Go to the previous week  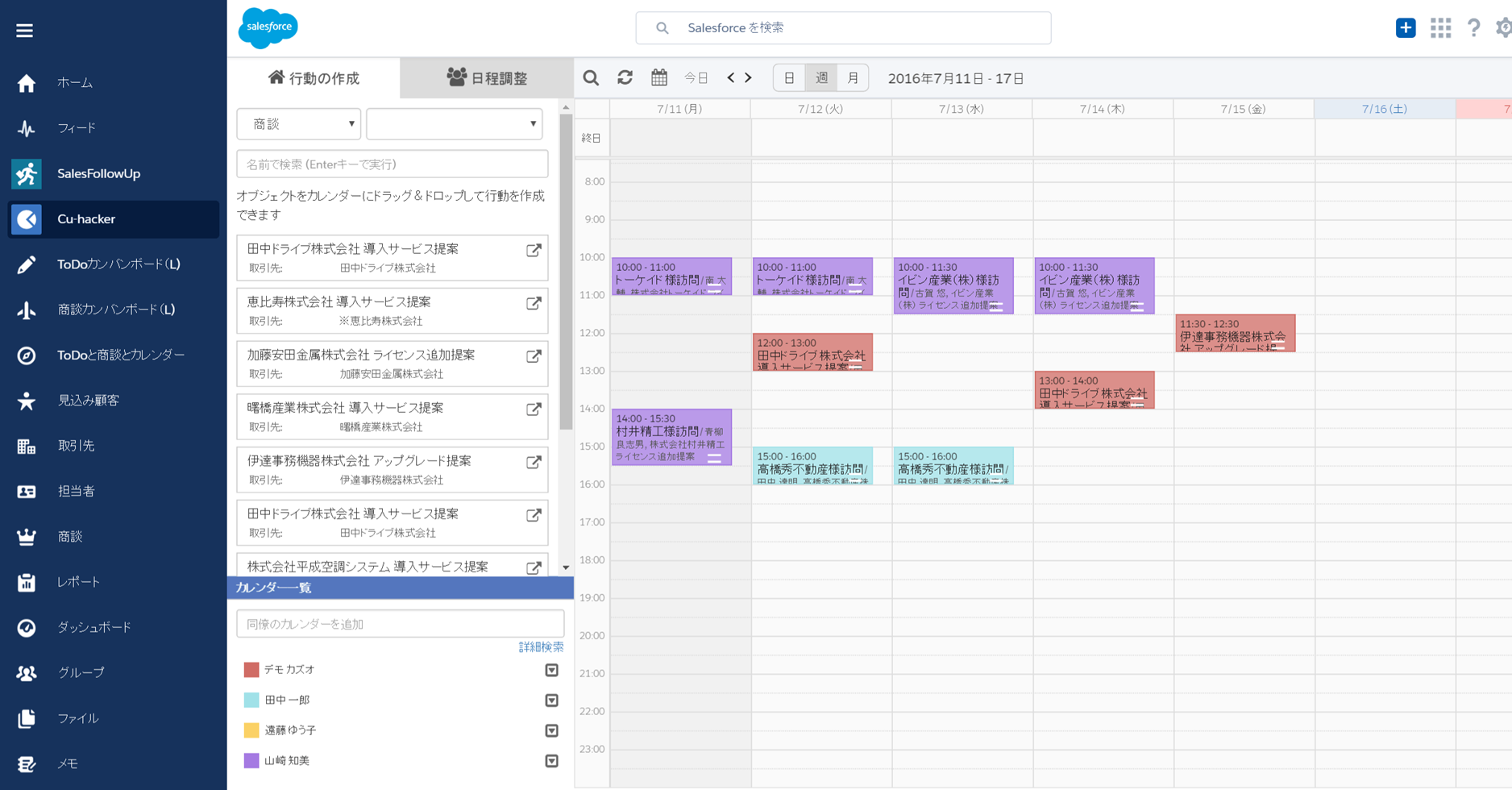pyautogui.click(x=731, y=78)
